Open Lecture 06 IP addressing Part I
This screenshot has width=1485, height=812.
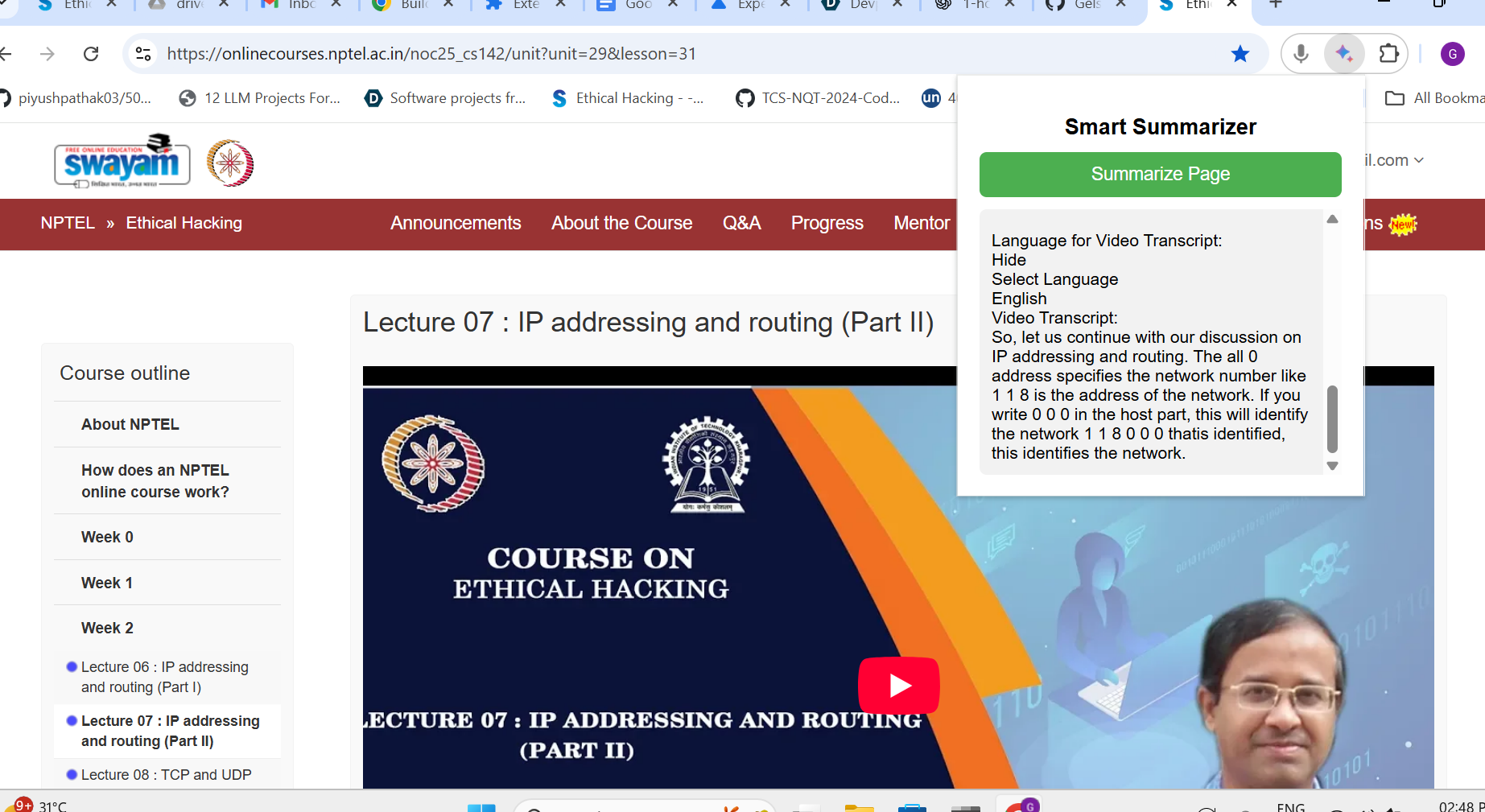(x=165, y=677)
